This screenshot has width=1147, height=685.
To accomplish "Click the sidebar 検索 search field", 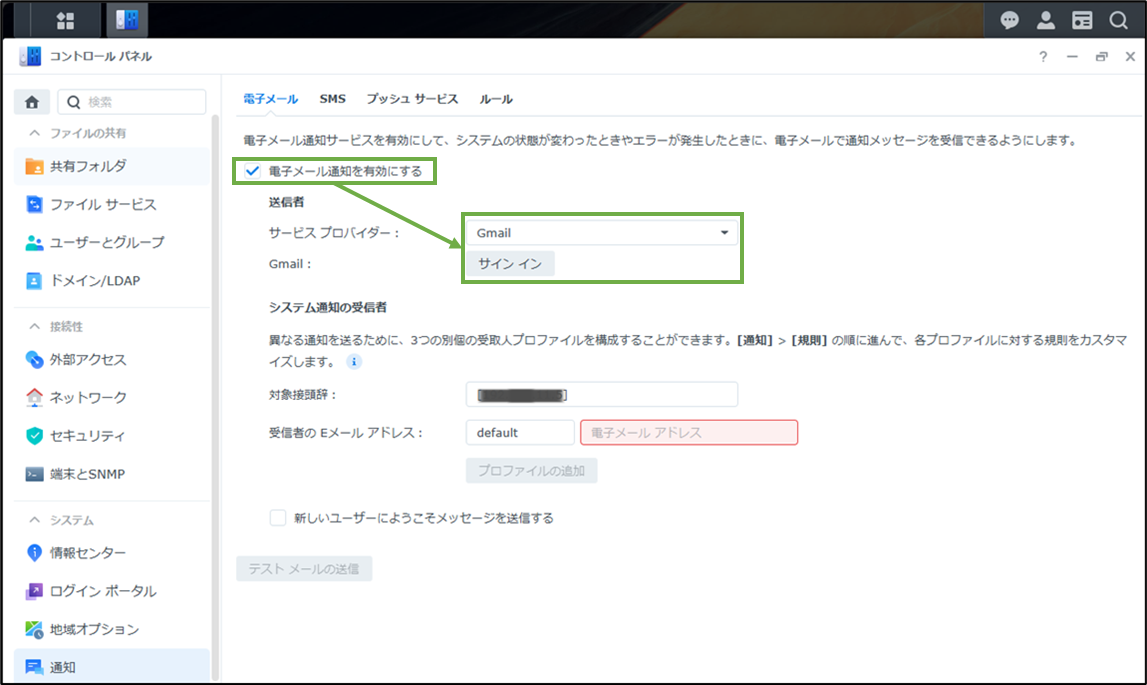I will coord(132,102).
